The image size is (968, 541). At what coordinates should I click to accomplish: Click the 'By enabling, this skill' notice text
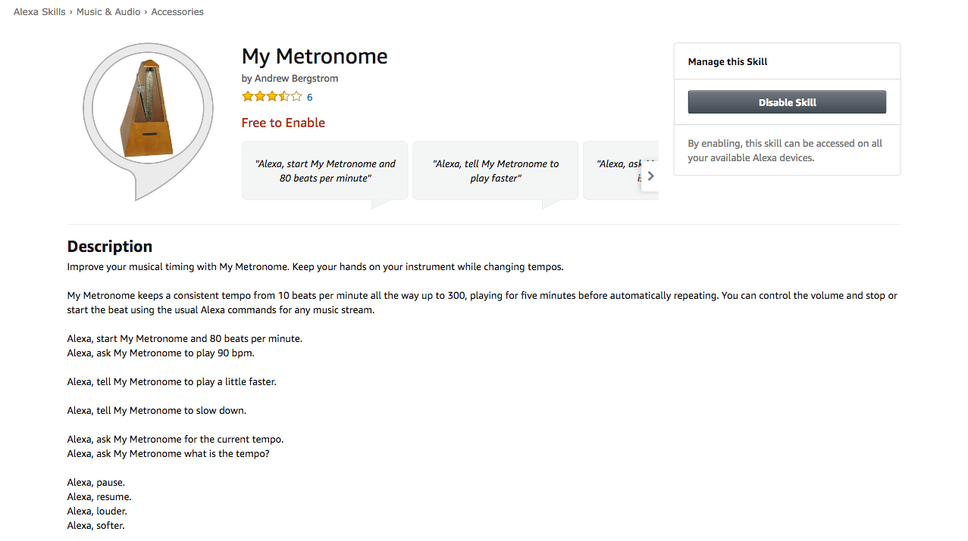[785, 150]
